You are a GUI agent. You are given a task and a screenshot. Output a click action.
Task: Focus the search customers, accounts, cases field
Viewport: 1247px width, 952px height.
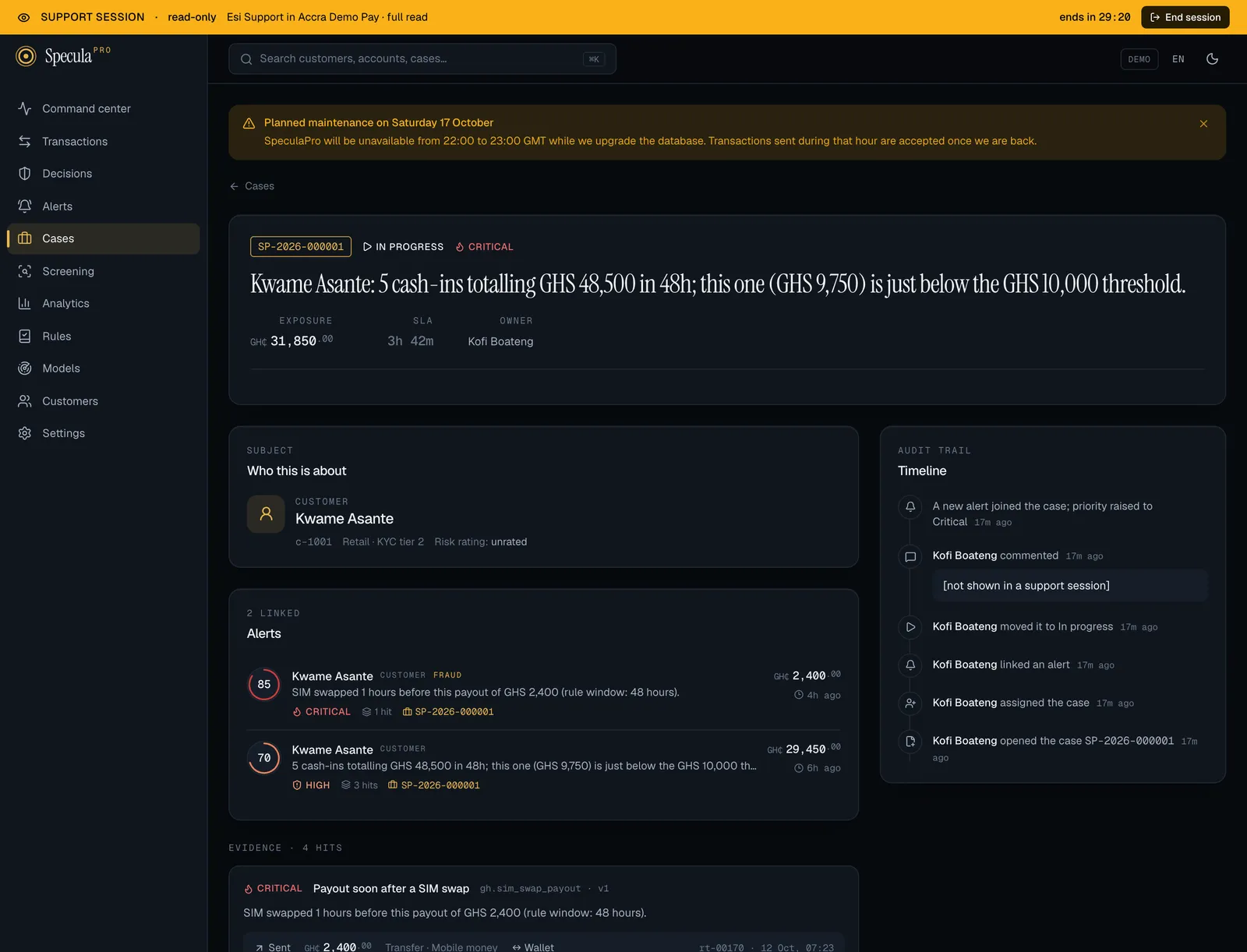point(422,59)
